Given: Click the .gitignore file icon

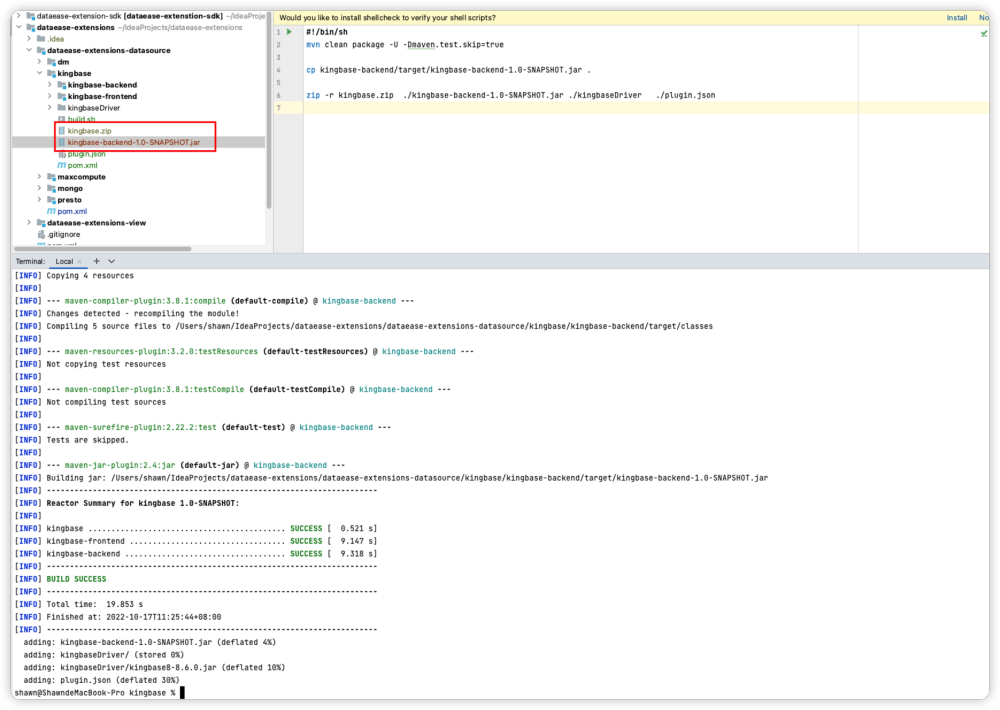Looking at the screenshot, I should point(41,234).
